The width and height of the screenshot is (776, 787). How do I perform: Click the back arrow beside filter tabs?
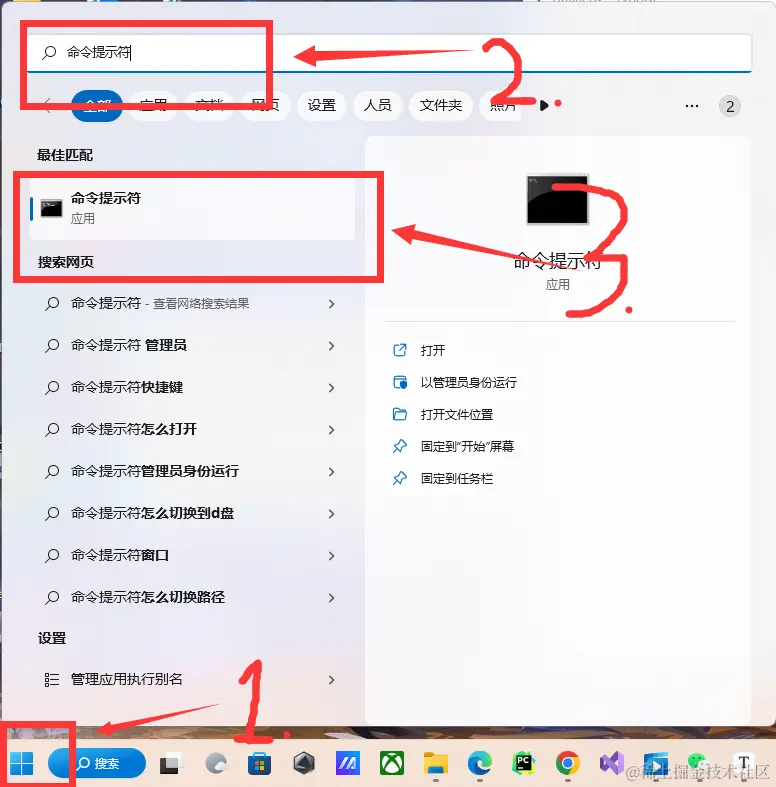tap(48, 106)
